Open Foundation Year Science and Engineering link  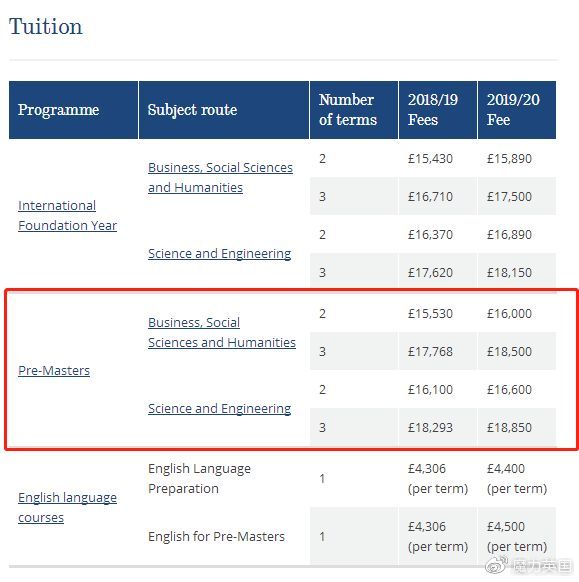[219, 254]
